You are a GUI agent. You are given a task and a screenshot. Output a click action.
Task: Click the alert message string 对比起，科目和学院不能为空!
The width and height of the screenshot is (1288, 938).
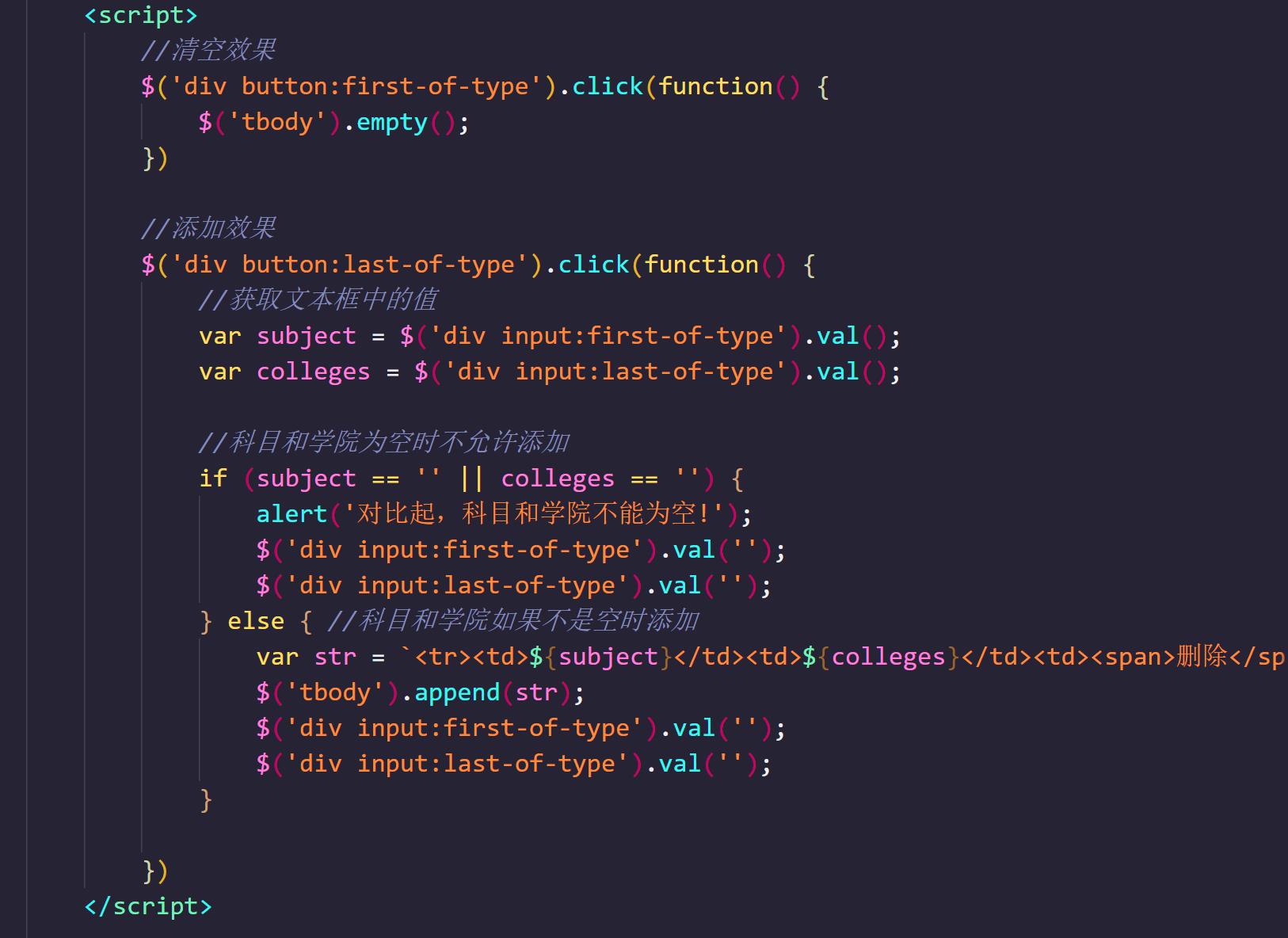535,514
